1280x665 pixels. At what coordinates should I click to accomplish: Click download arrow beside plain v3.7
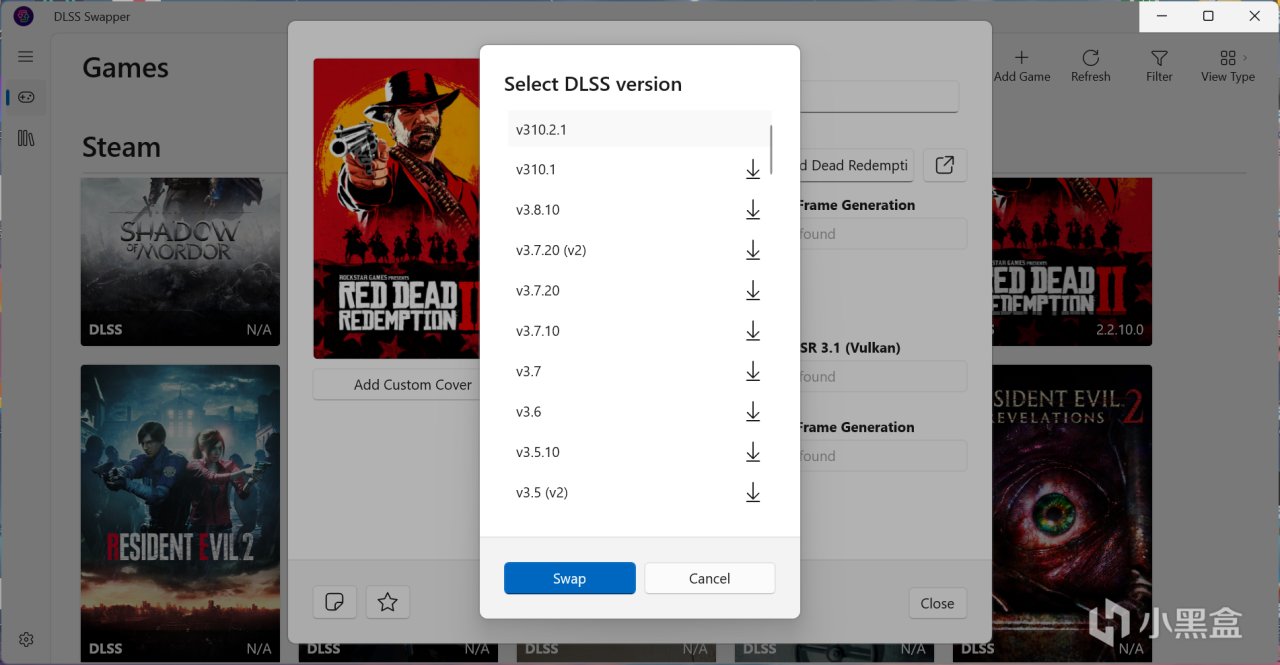[x=753, y=371]
